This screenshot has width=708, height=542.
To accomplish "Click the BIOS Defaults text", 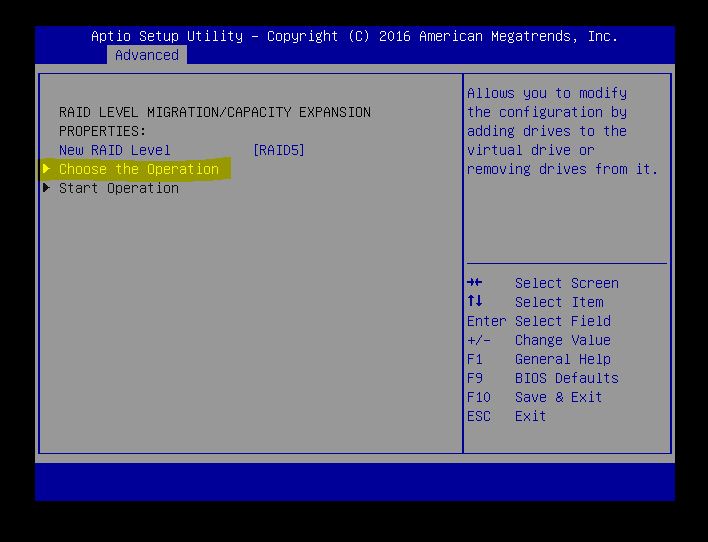I will pyautogui.click(x=566, y=378).
